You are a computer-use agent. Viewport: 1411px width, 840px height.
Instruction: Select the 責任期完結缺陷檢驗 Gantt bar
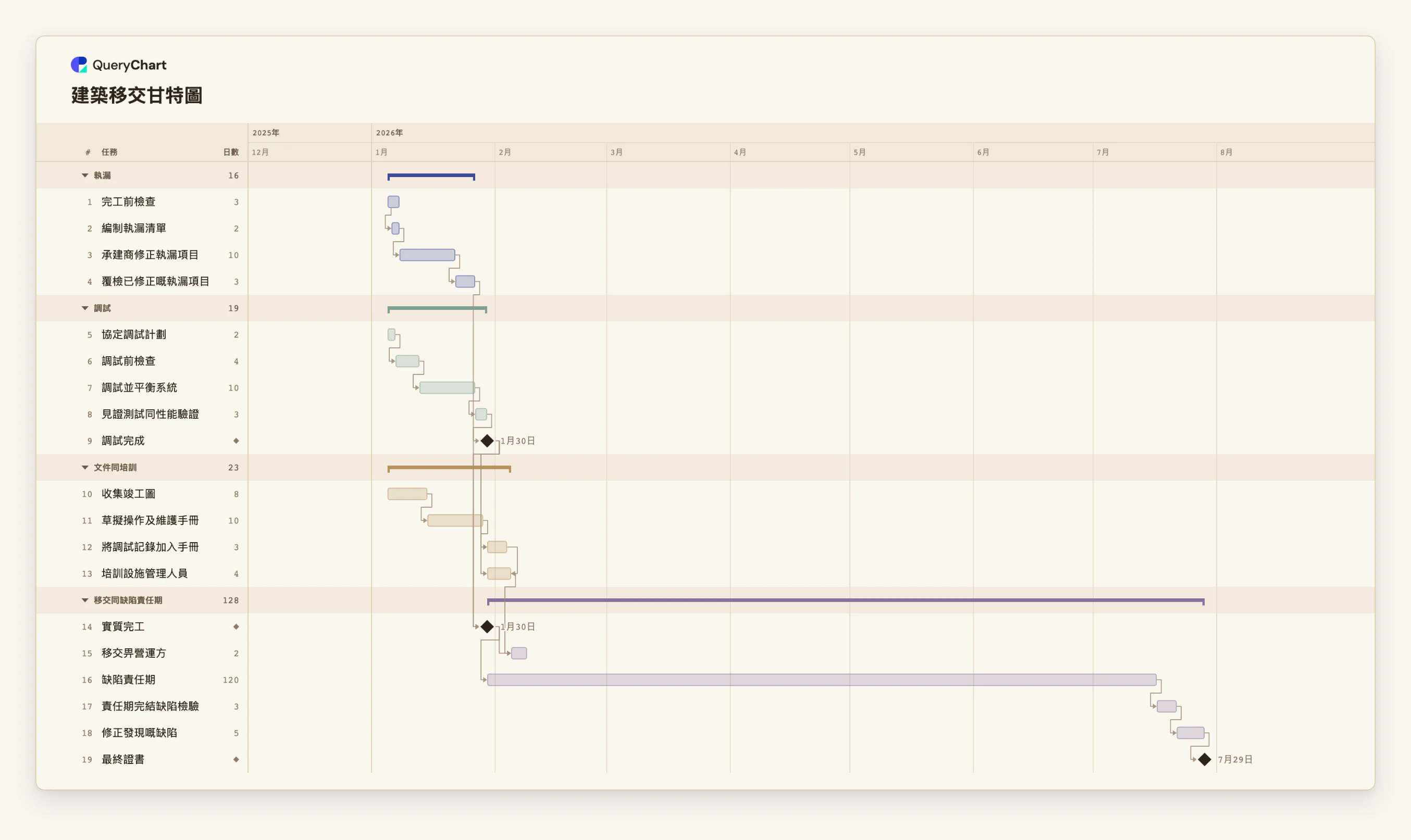click(1167, 706)
